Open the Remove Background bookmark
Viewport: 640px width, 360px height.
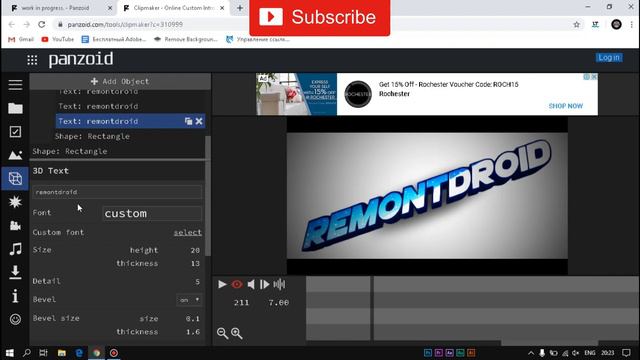[186, 39]
